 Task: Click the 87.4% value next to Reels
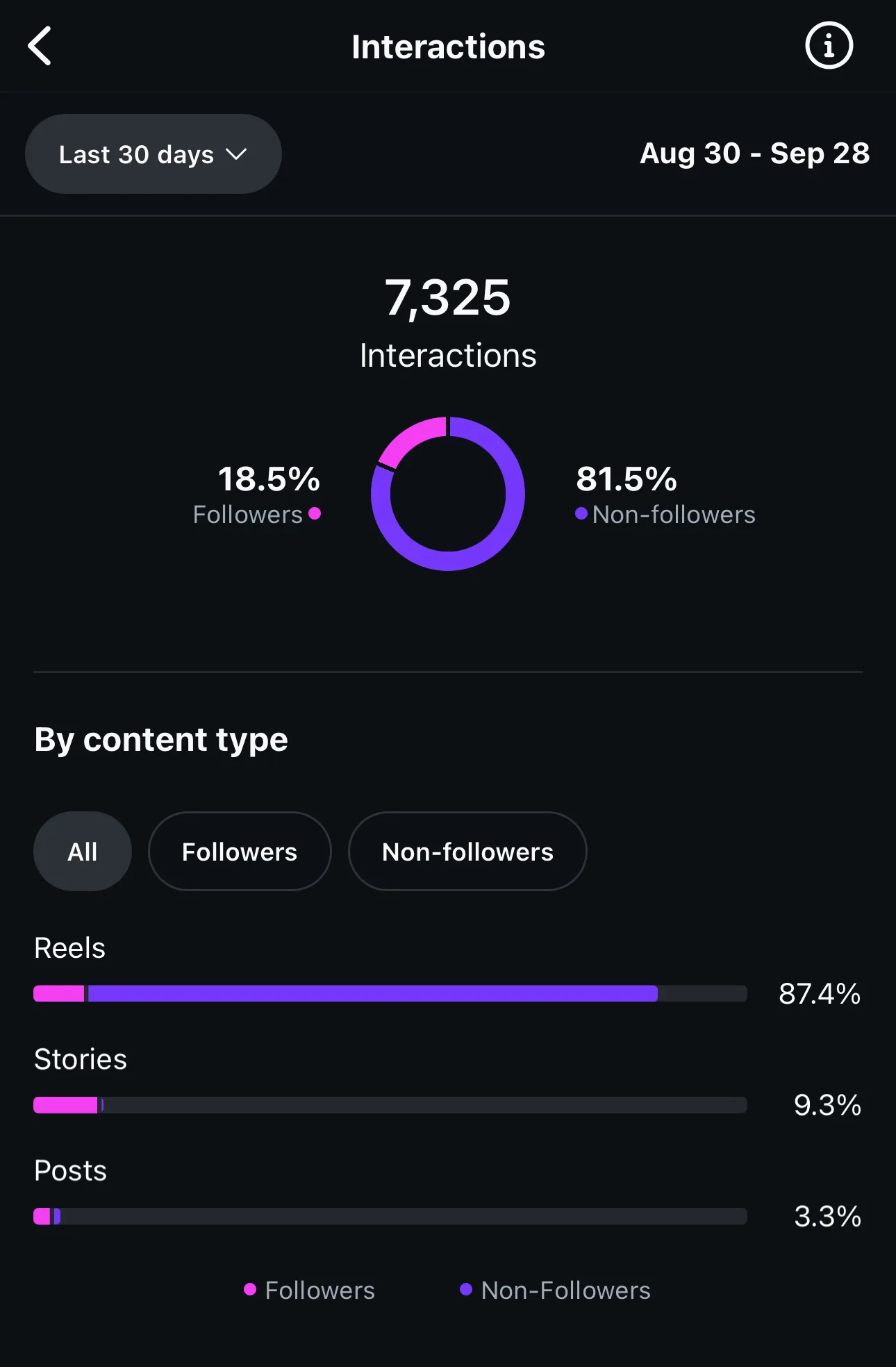tap(820, 994)
